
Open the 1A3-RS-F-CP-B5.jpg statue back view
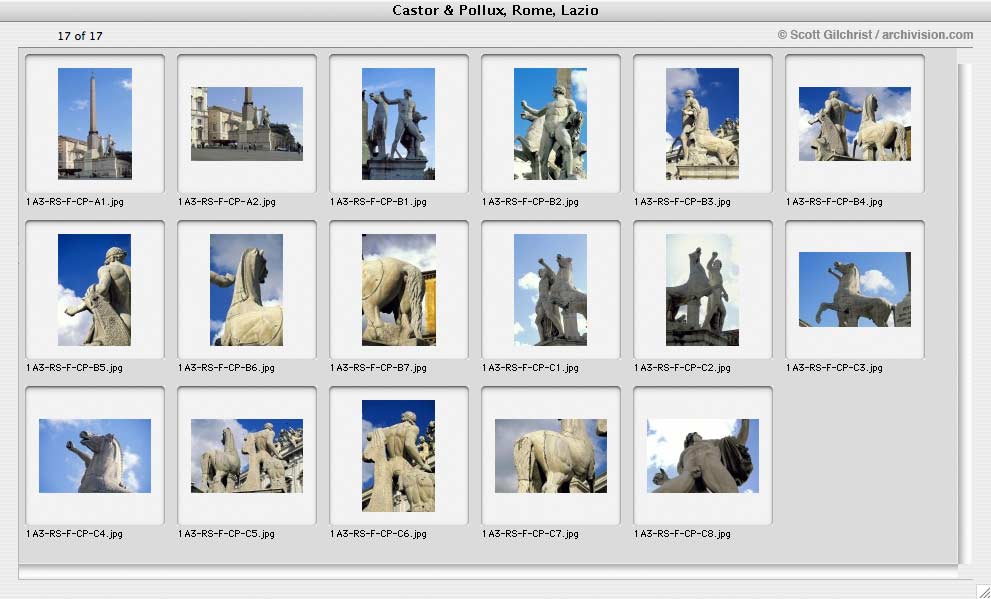(x=95, y=290)
